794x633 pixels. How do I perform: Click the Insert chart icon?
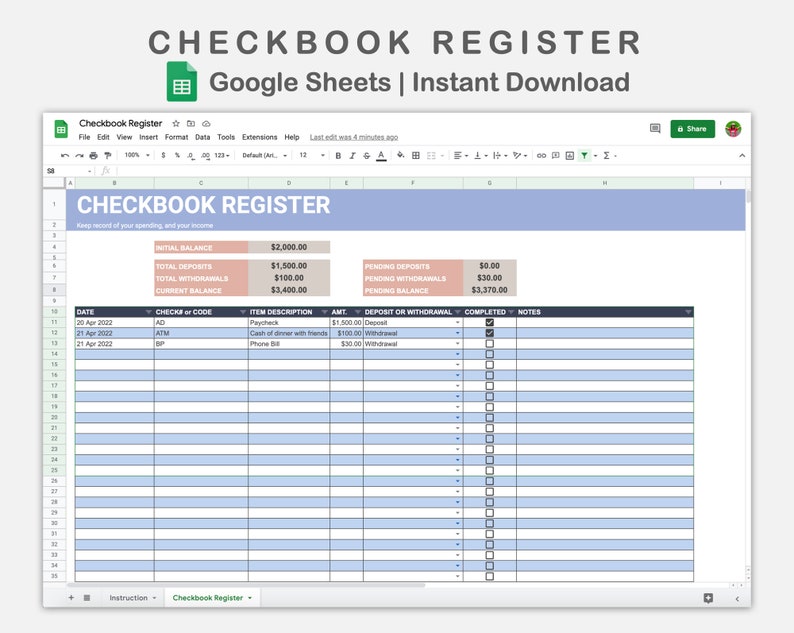(570, 155)
